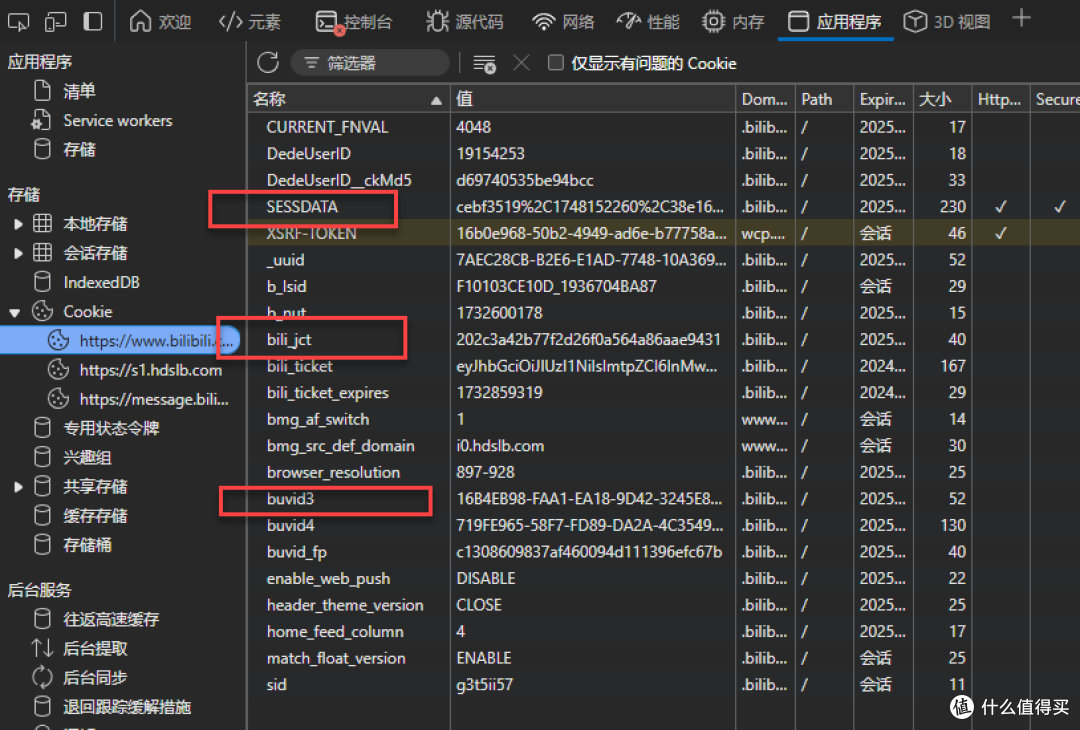Expand the 本地存储 tree arrow
1080x730 pixels.
(18, 224)
